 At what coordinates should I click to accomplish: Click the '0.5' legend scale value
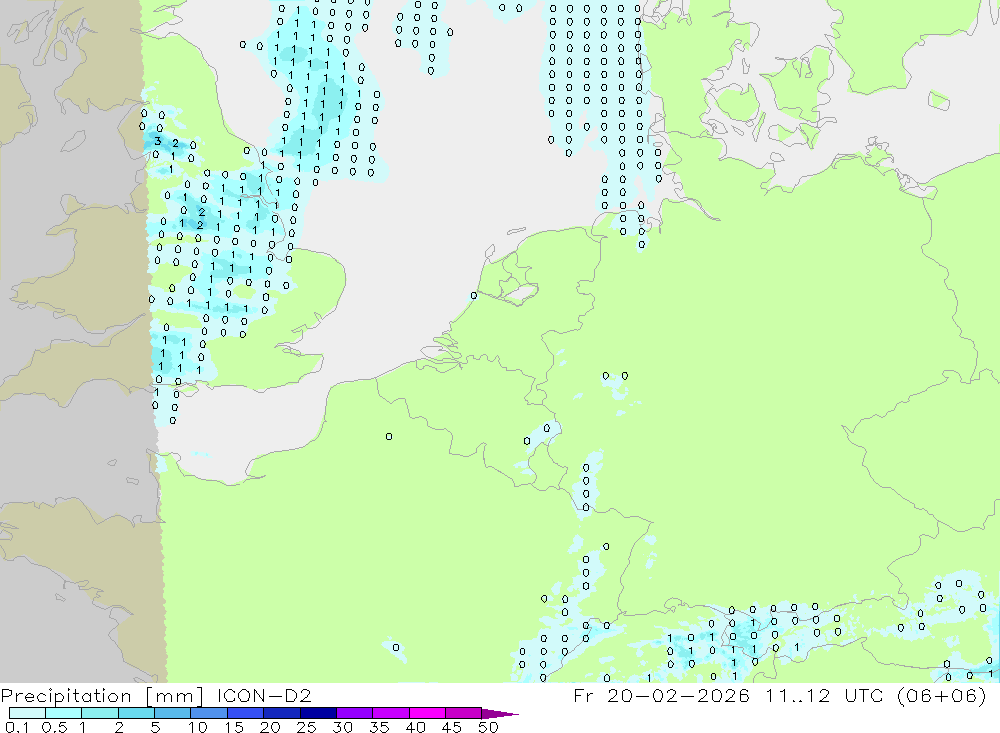54,727
